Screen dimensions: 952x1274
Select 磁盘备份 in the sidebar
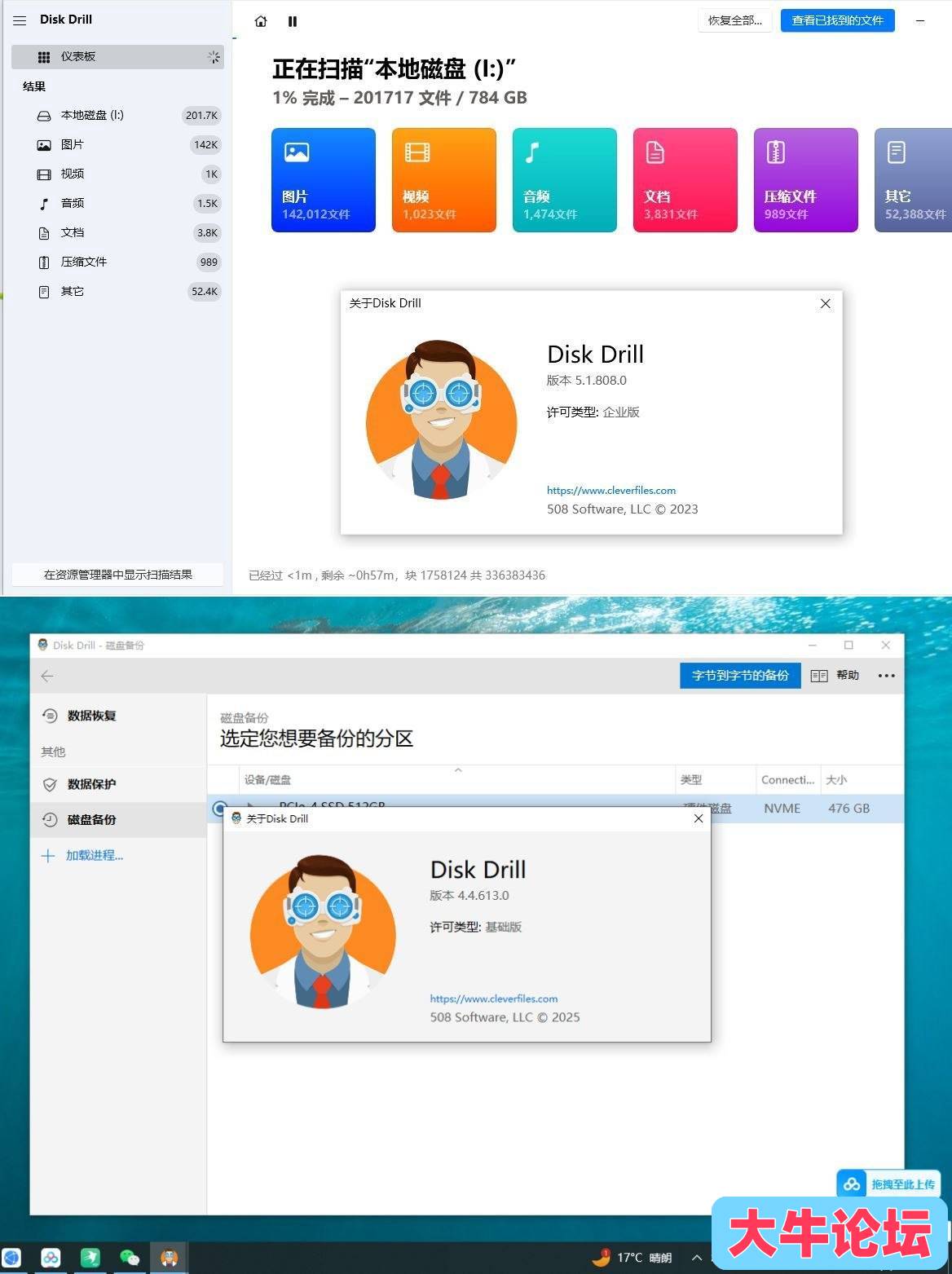(118, 820)
